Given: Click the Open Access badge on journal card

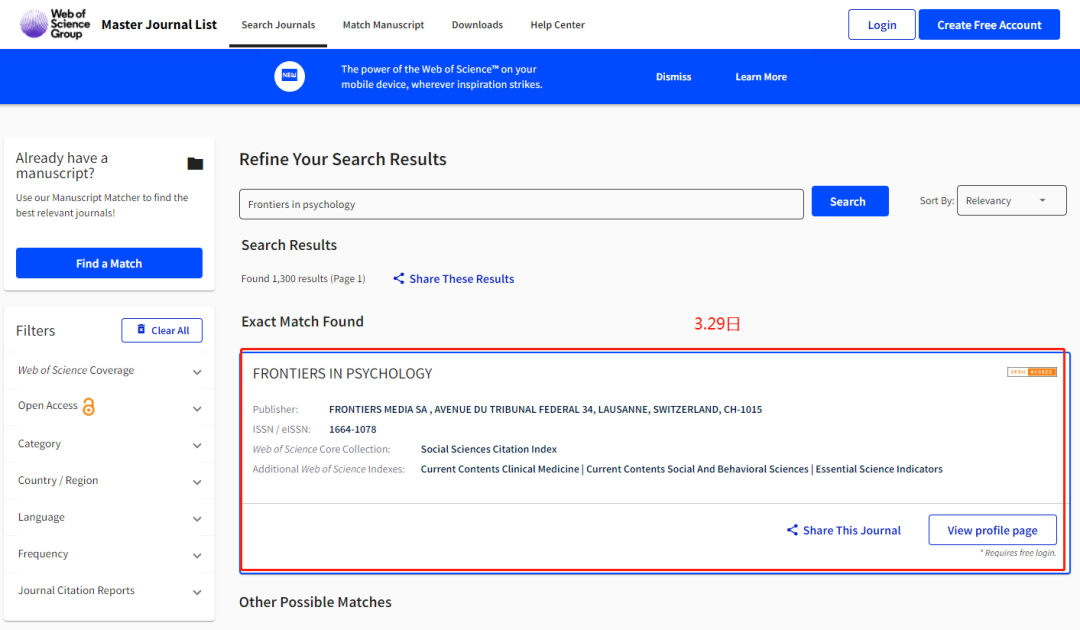Looking at the screenshot, I should 1031,372.
